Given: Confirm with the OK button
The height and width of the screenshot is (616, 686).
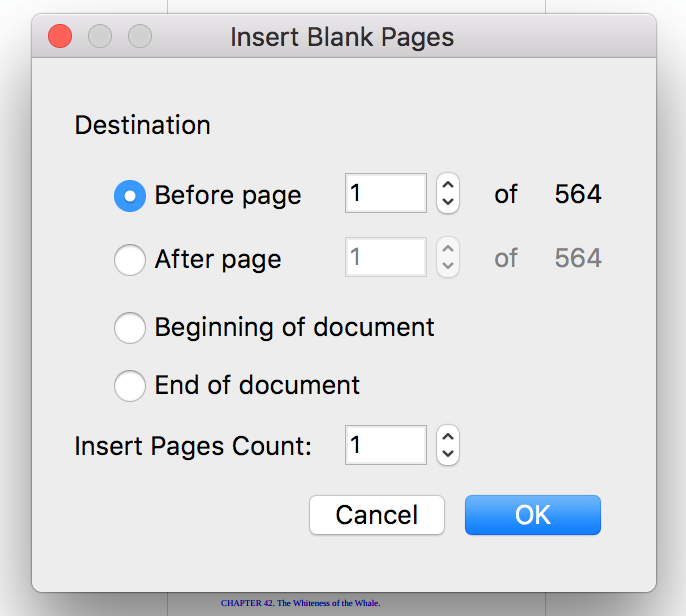Looking at the screenshot, I should pos(533,515).
